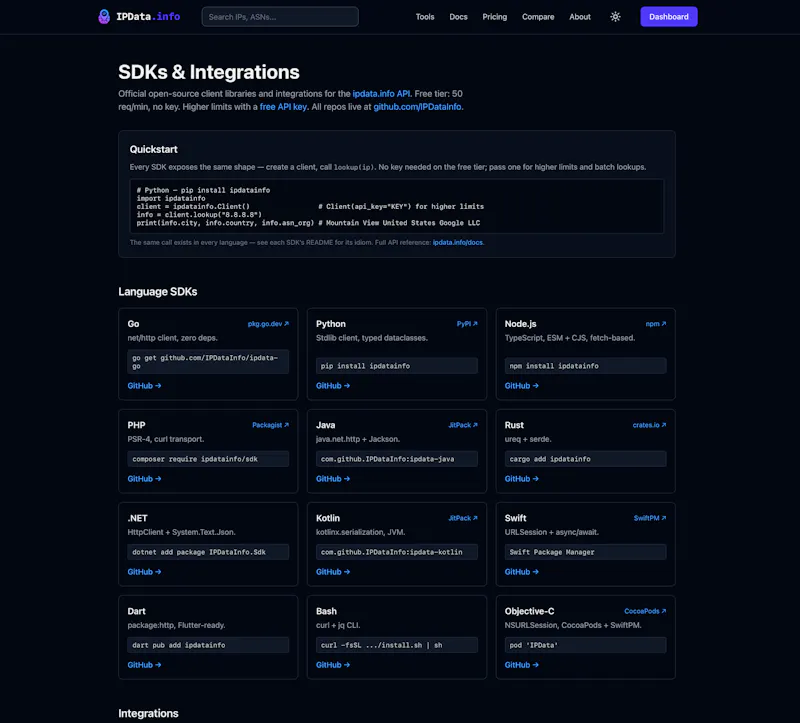Open the Kotlin SDK GitHub link
Image resolution: width=800 pixels, height=723 pixels.
coord(333,572)
